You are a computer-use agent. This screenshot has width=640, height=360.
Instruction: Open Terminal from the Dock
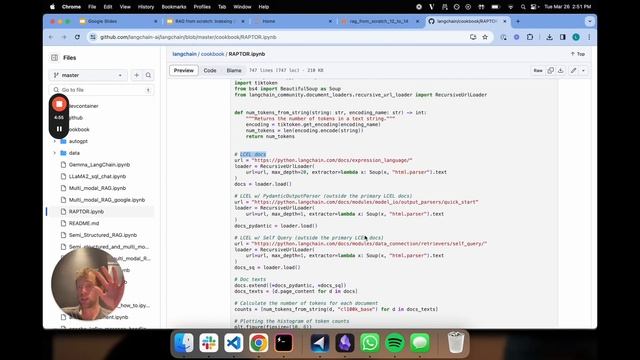pyautogui.click(x=283, y=343)
